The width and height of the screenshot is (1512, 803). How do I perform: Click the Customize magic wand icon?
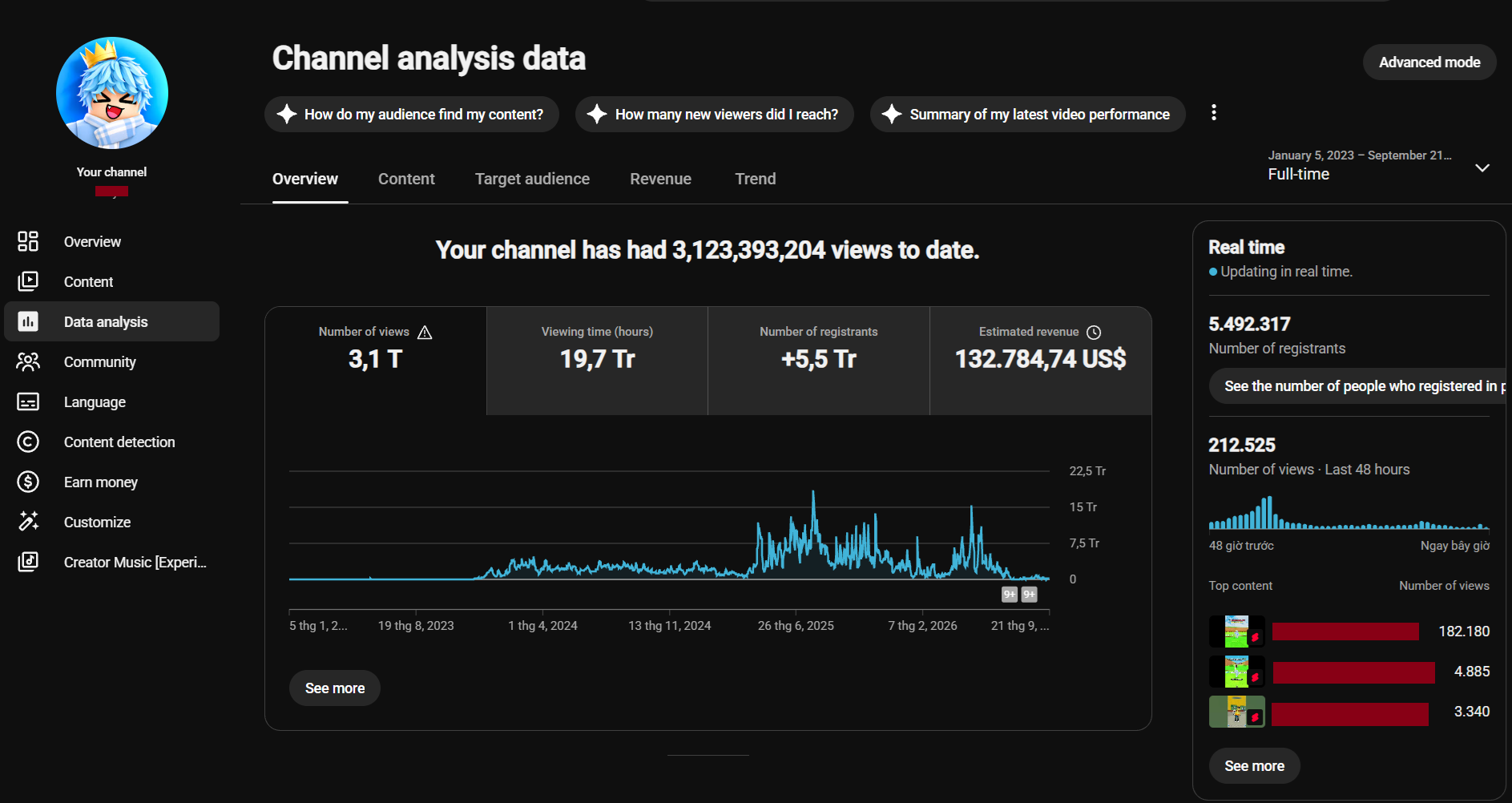28,522
